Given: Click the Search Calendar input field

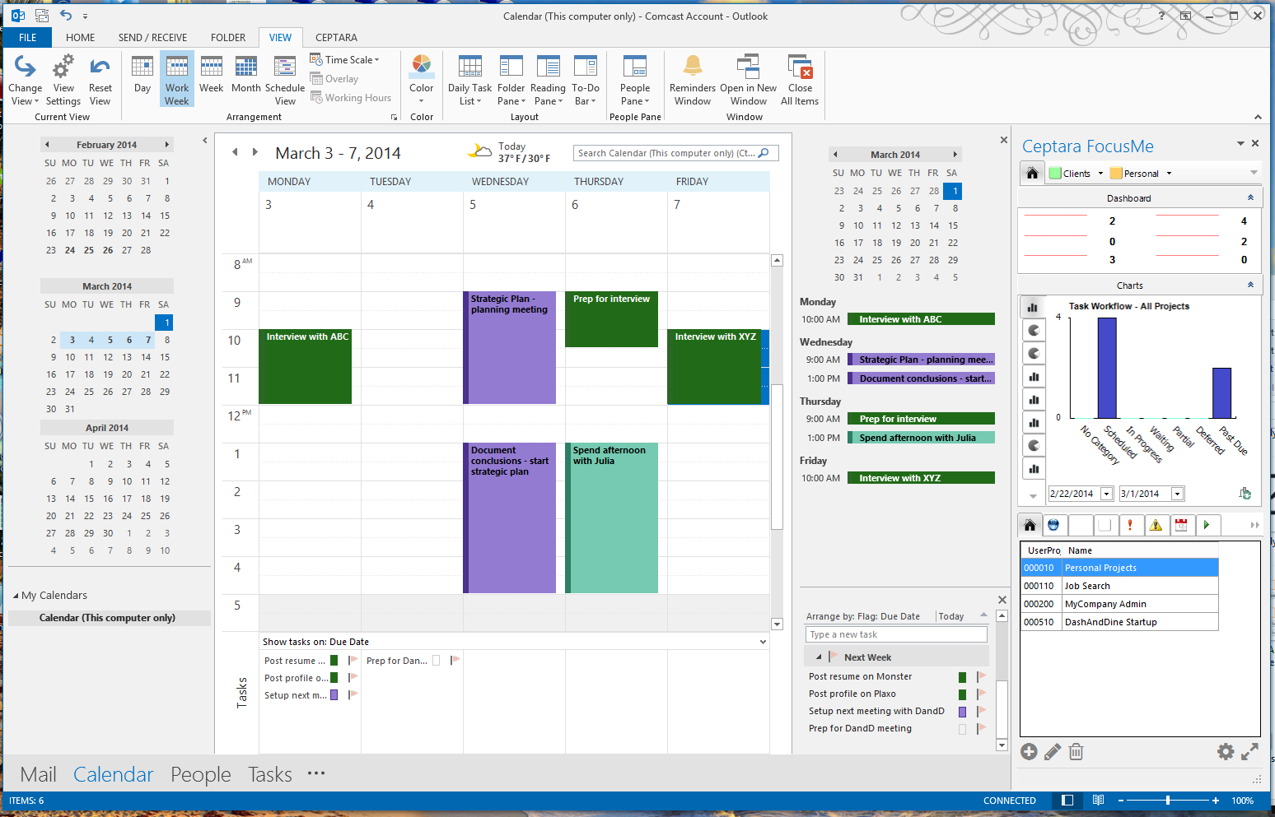Looking at the screenshot, I should (666, 153).
